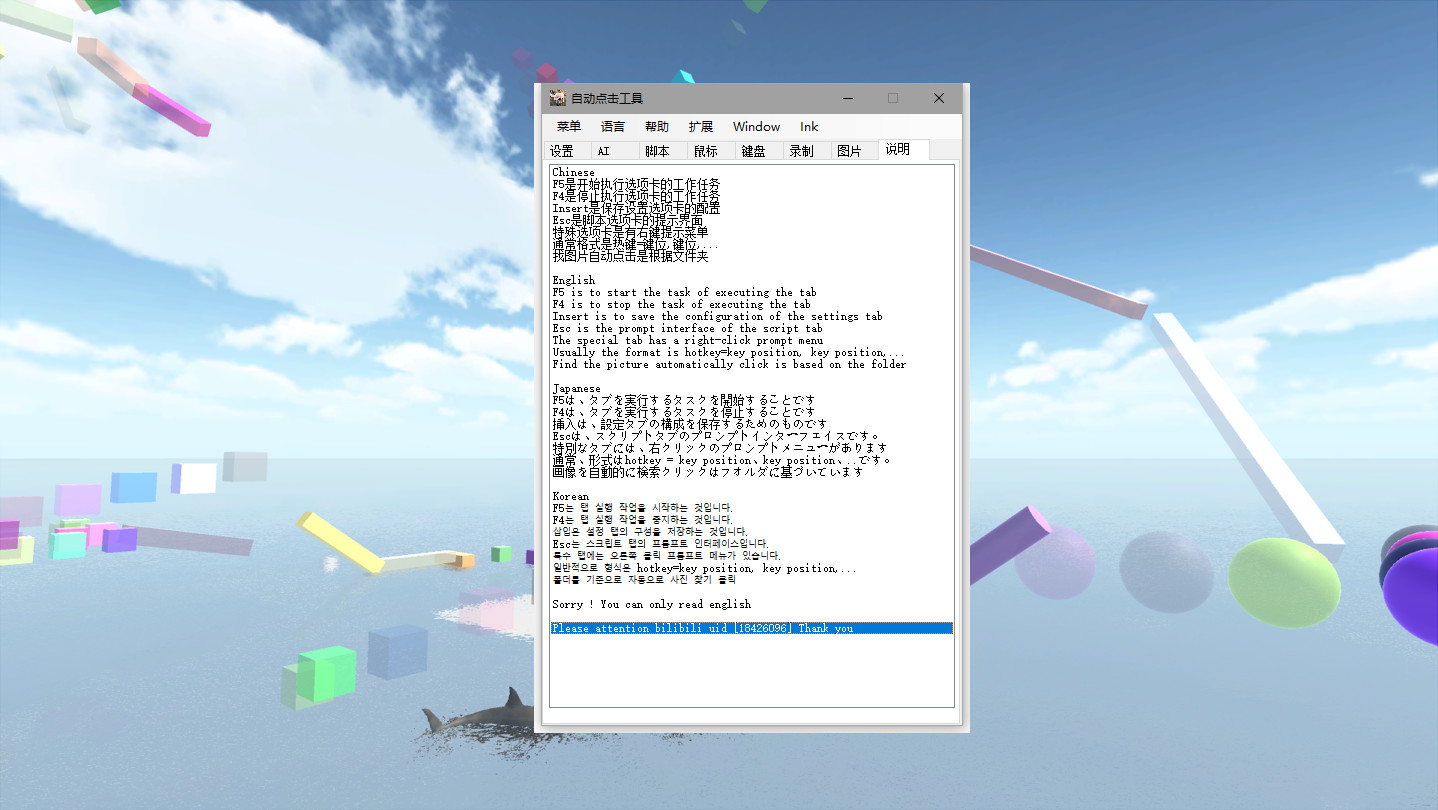The image size is (1438, 810).
Task: Open the 键盘 (Keyboard) tab
Action: 755,150
